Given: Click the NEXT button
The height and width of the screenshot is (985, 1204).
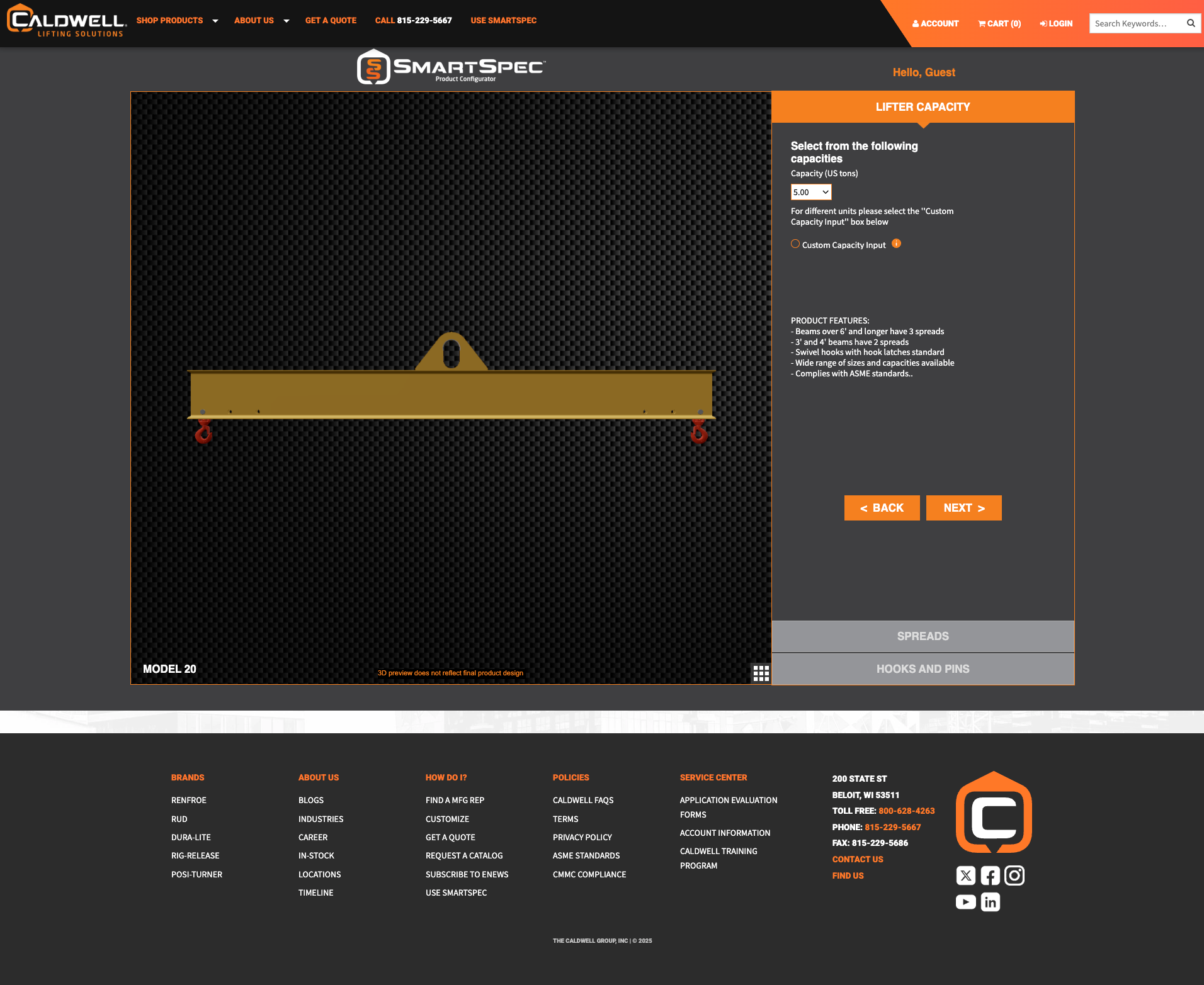Looking at the screenshot, I should (963, 508).
